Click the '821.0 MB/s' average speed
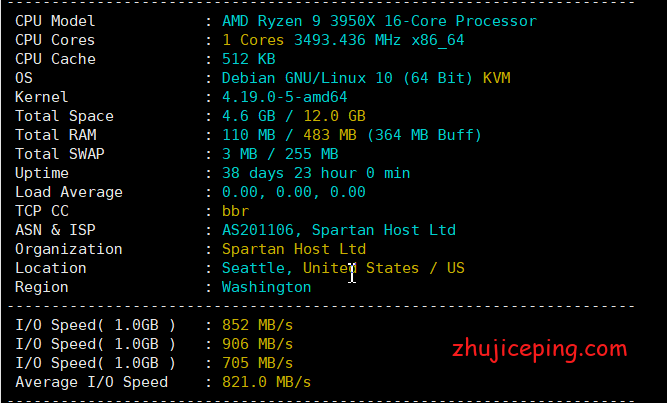 coord(267,382)
